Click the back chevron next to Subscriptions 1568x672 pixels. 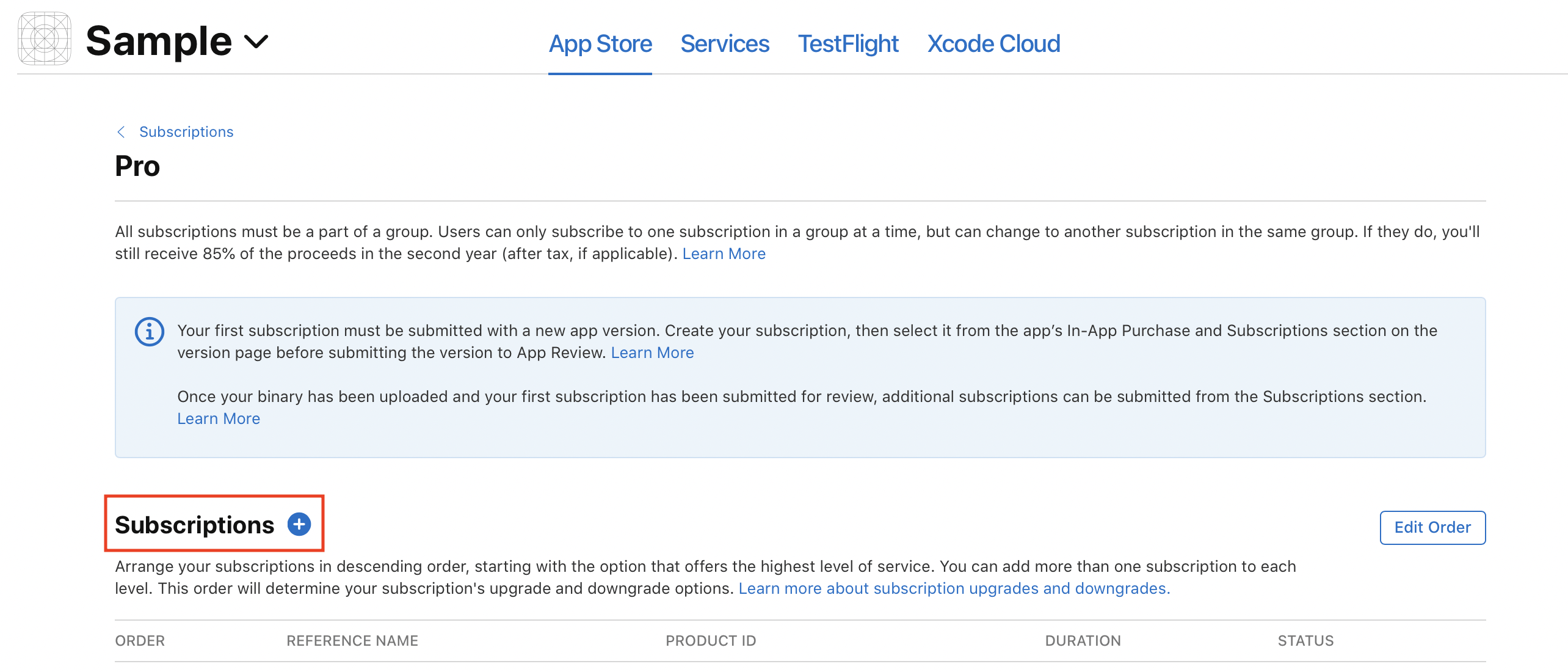pyautogui.click(x=121, y=131)
